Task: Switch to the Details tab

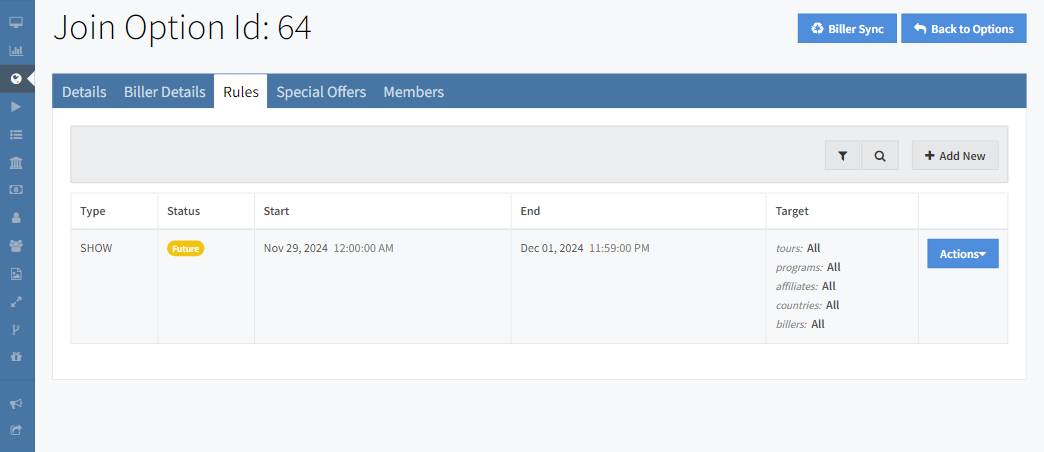Action: pos(84,92)
